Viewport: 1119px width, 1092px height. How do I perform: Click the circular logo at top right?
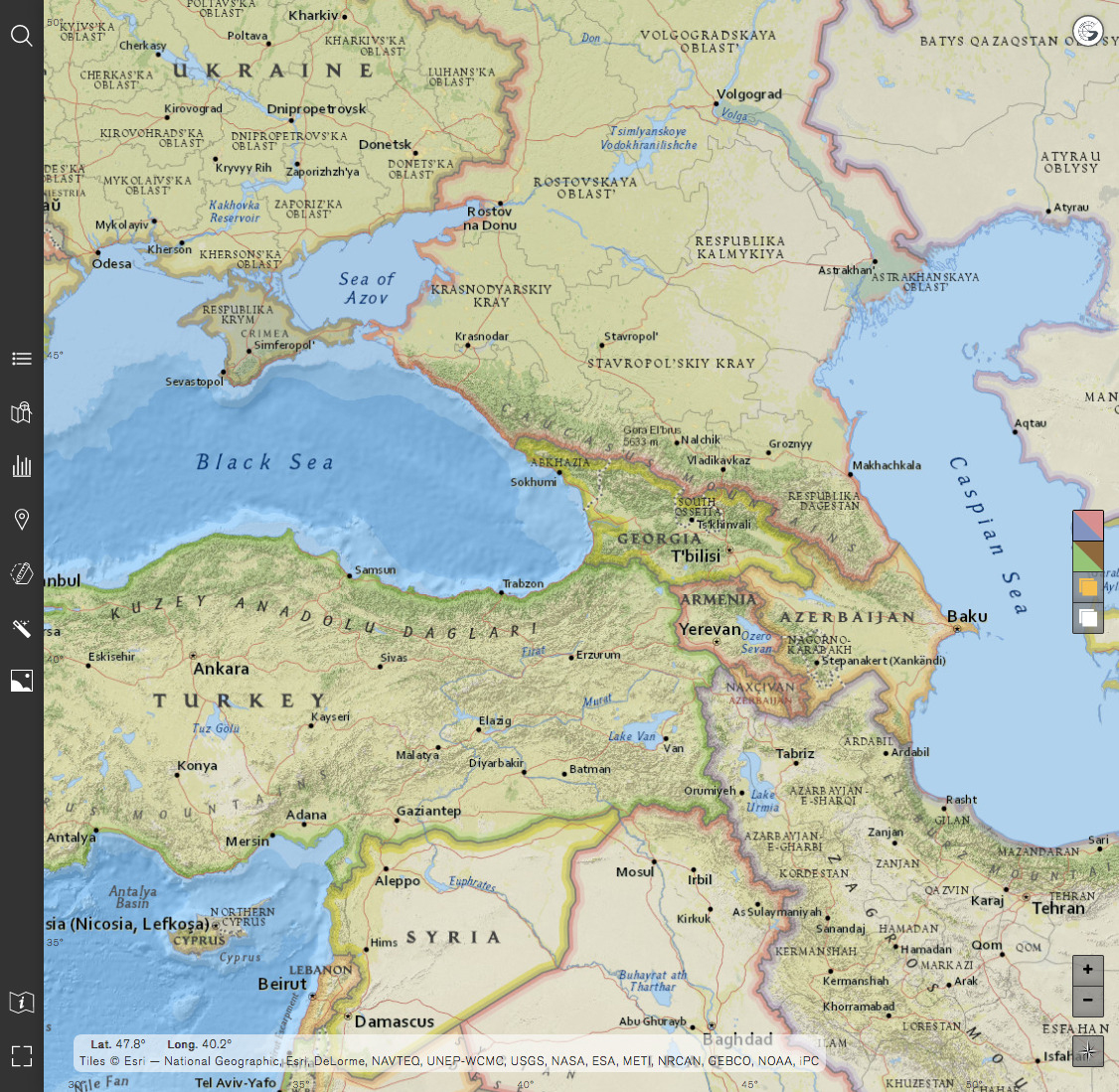click(x=1087, y=32)
